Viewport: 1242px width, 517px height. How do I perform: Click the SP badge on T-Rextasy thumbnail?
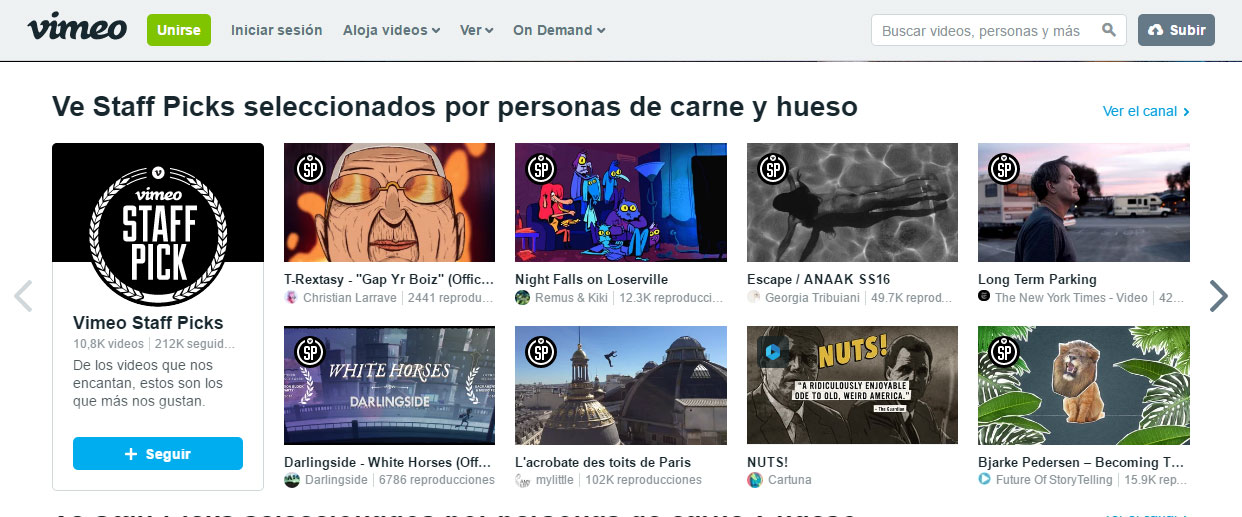[310, 168]
